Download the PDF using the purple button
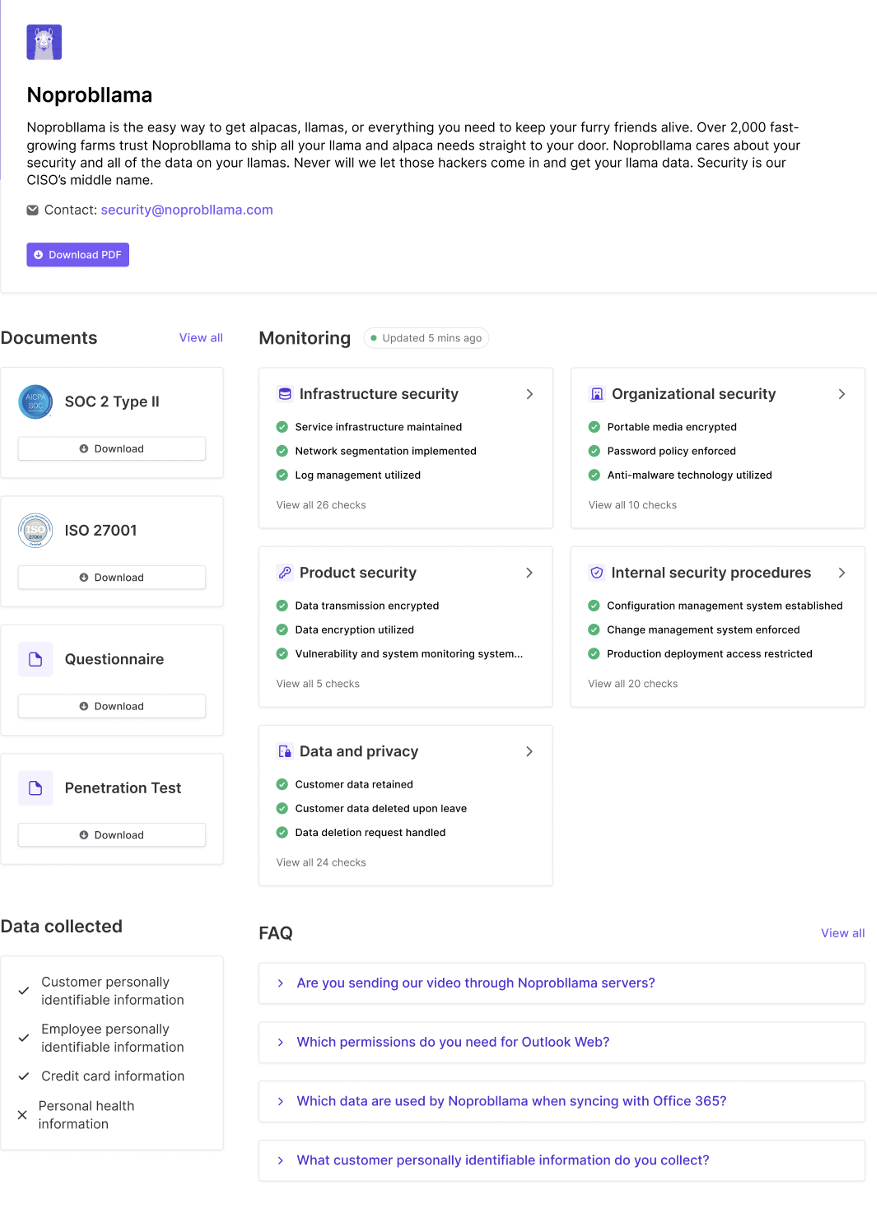 [78, 255]
